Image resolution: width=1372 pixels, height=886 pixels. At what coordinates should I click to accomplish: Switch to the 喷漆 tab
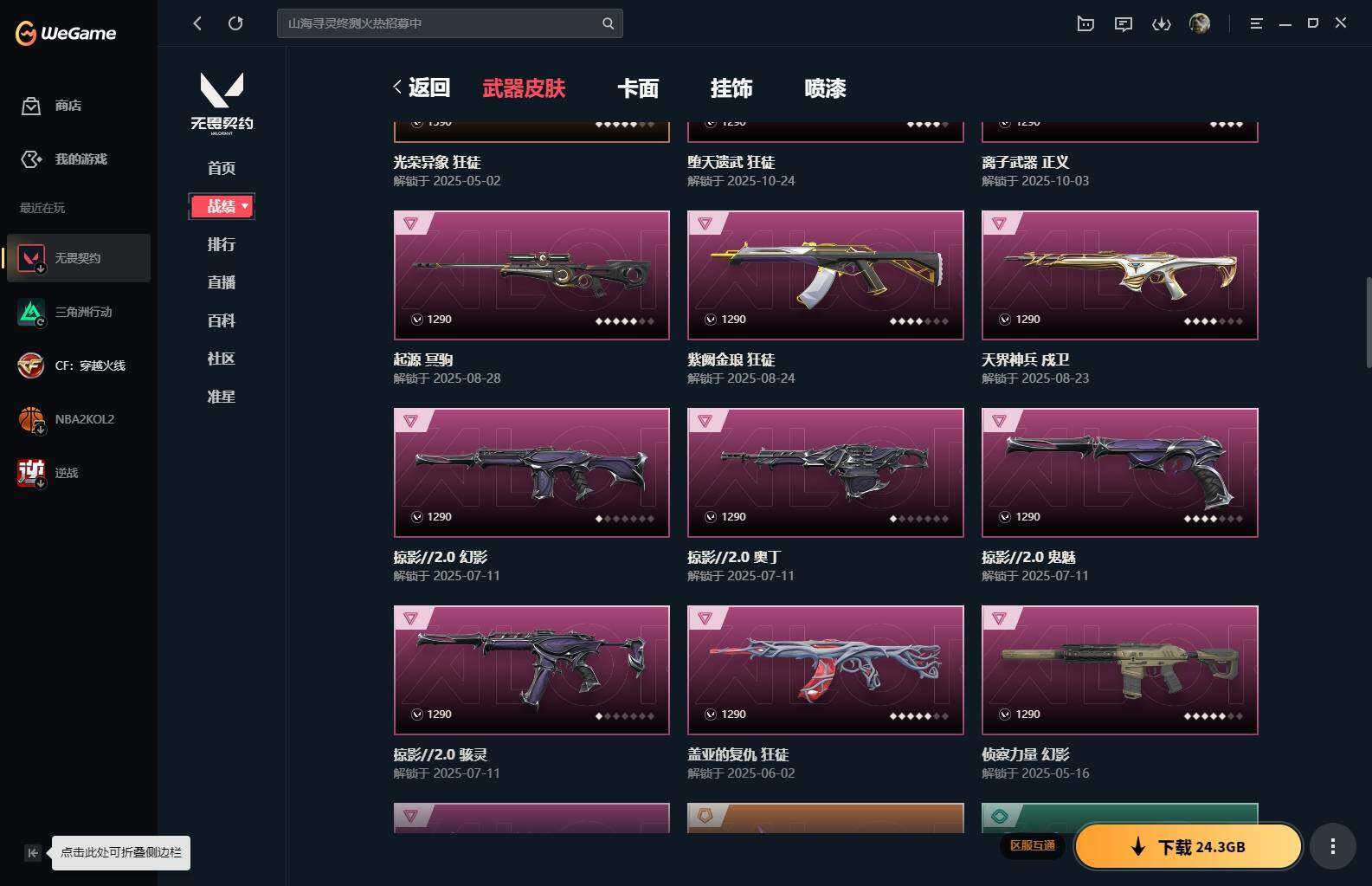click(825, 87)
